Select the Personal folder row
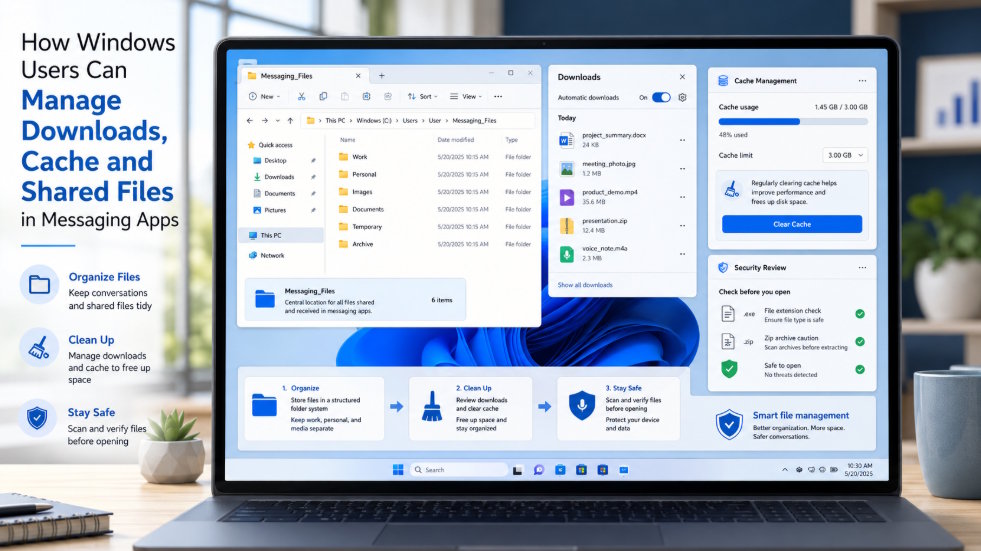Viewport: 981px width, 551px height. coord(434,174)
